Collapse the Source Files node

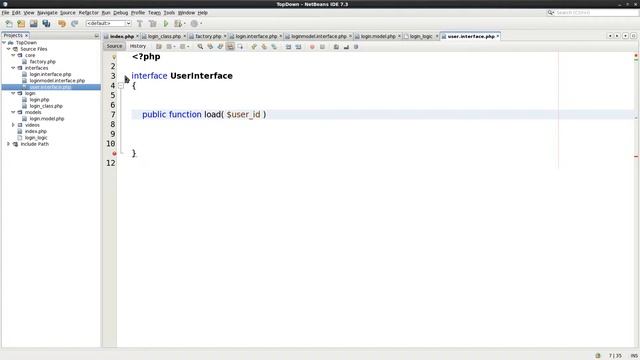coord(9,49)
